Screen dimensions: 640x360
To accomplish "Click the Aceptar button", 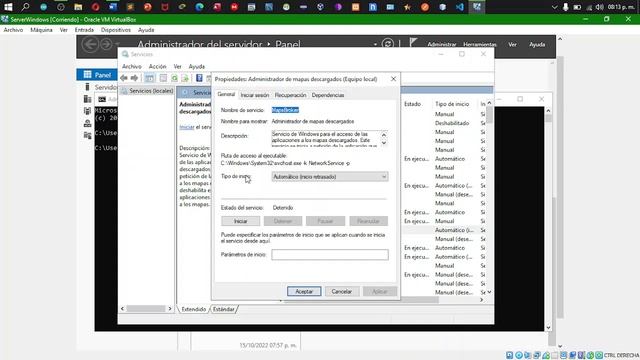I will point(304,291).
